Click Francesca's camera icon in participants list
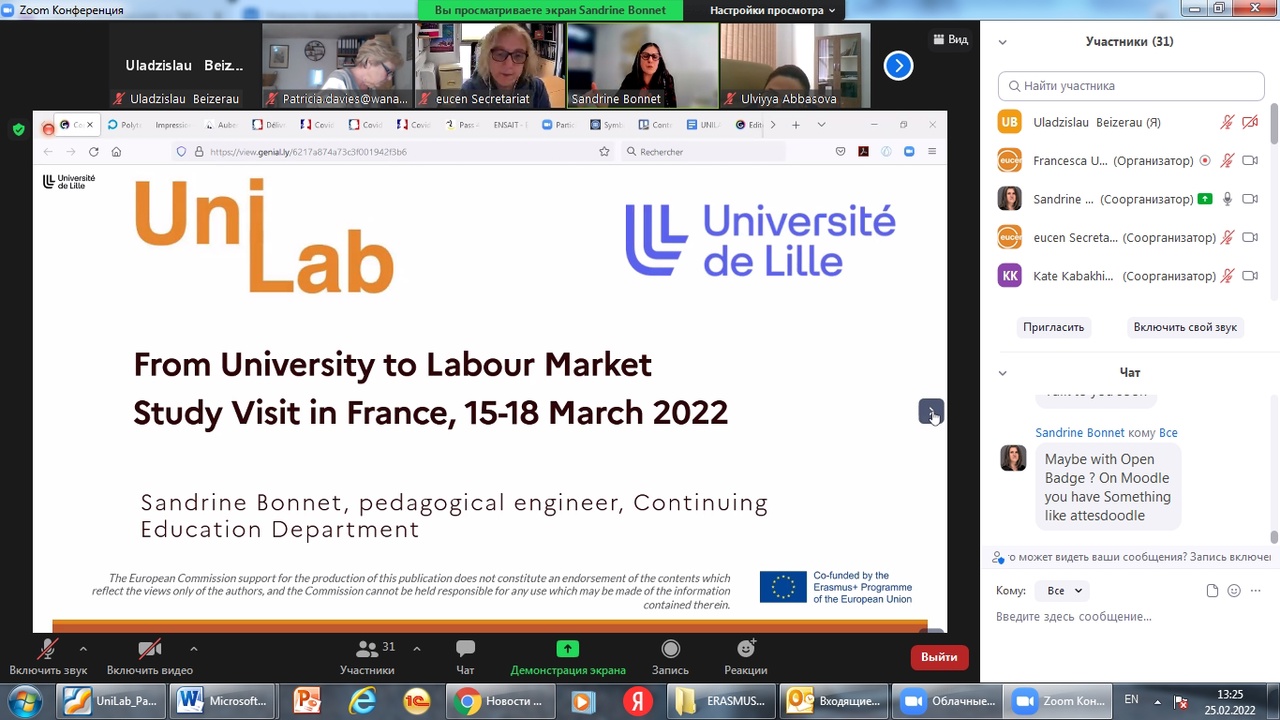The width and height of the screenshot is (1280, 720). [x=1250, y=160]
